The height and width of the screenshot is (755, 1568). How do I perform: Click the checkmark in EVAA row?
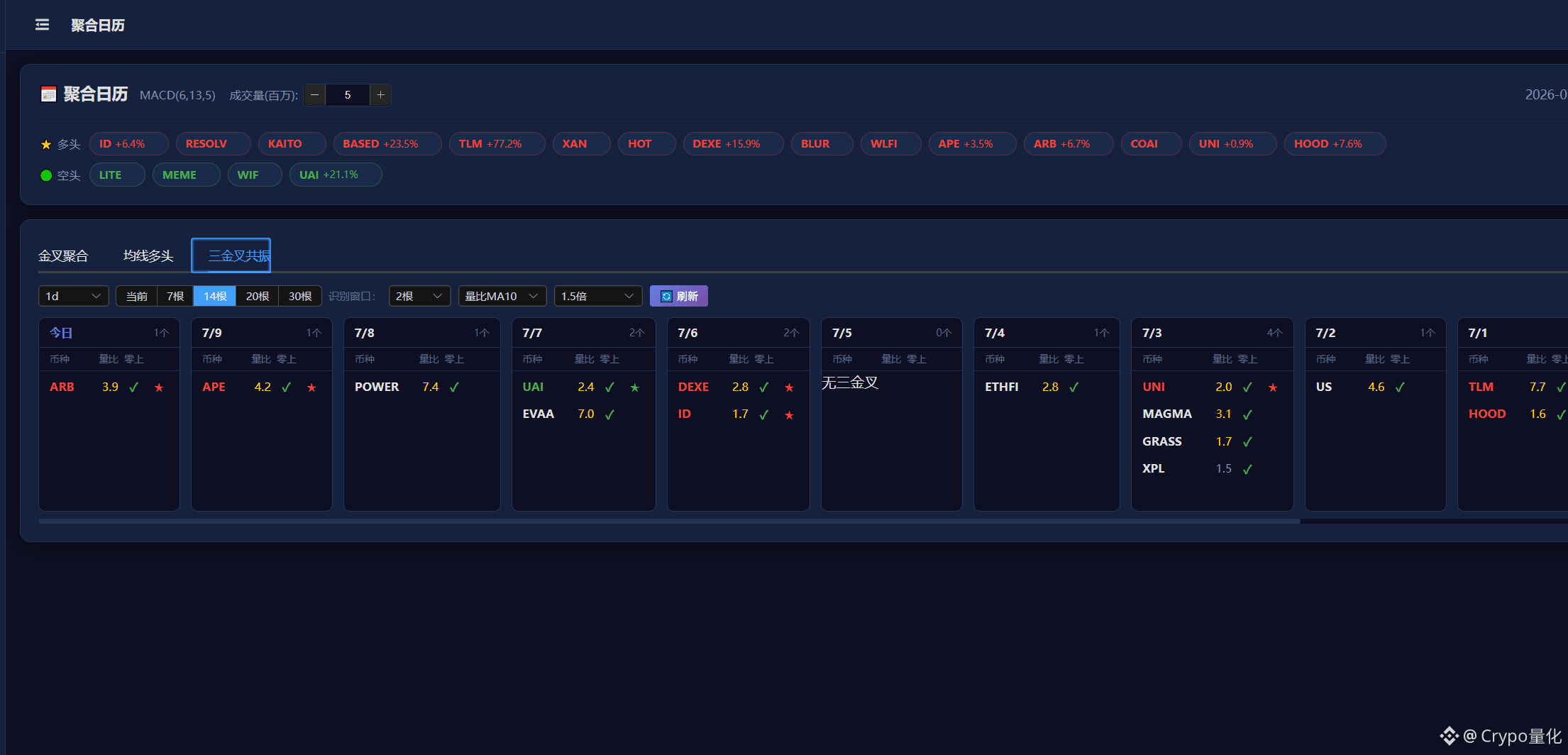609,414
